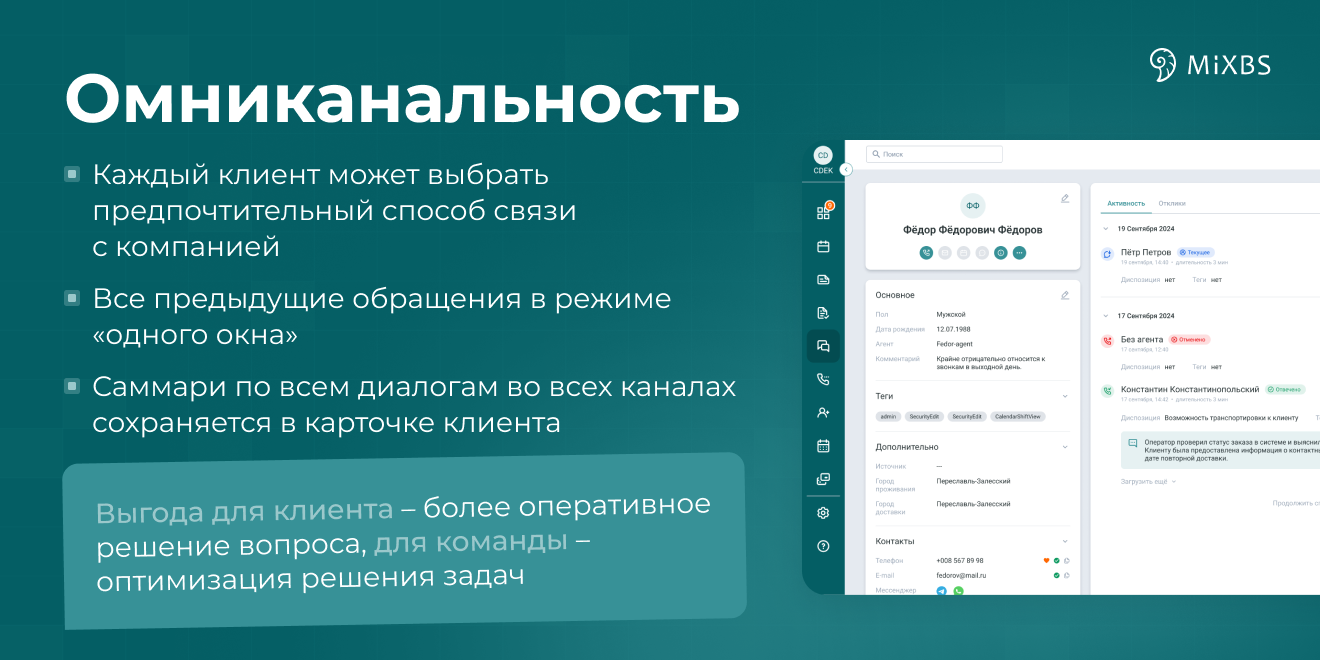Collapse the sidebar with arrow toggle

point(846,170)
